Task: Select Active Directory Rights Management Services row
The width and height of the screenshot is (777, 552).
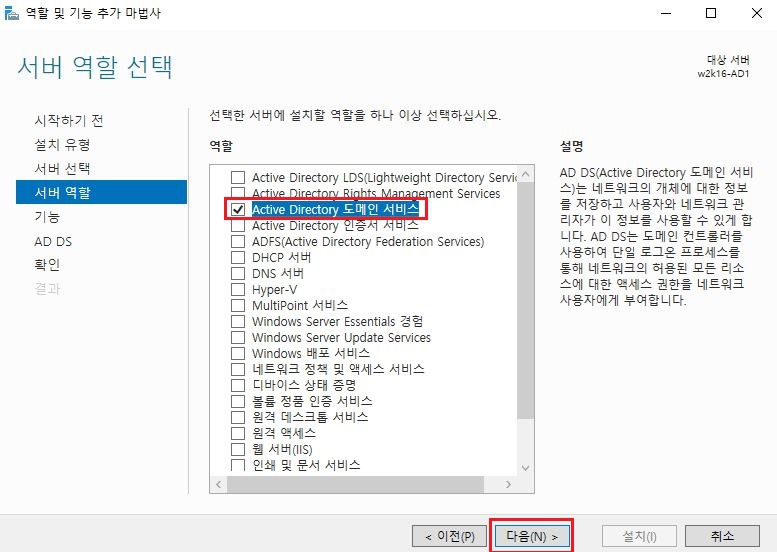Action: tap(376, 193)
